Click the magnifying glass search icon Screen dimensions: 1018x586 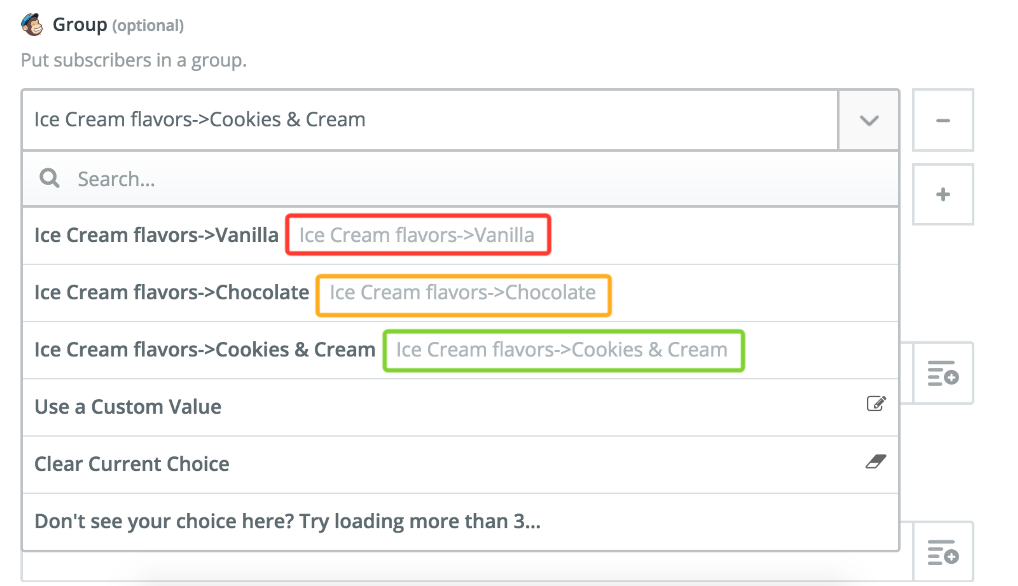(49, 178)
